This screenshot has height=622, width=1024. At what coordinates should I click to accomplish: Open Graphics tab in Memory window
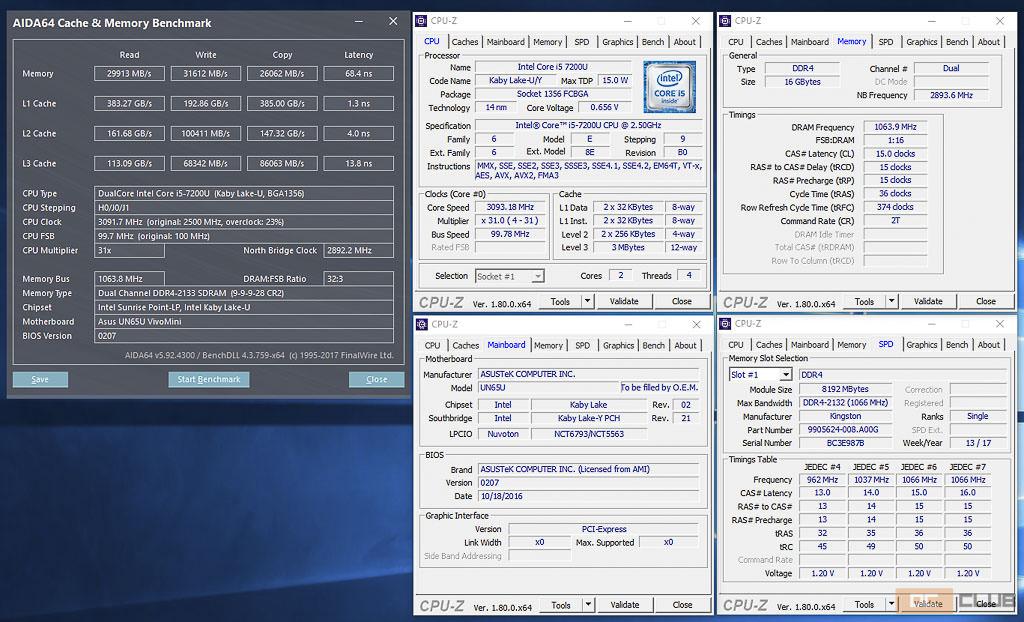coord(921,42)
